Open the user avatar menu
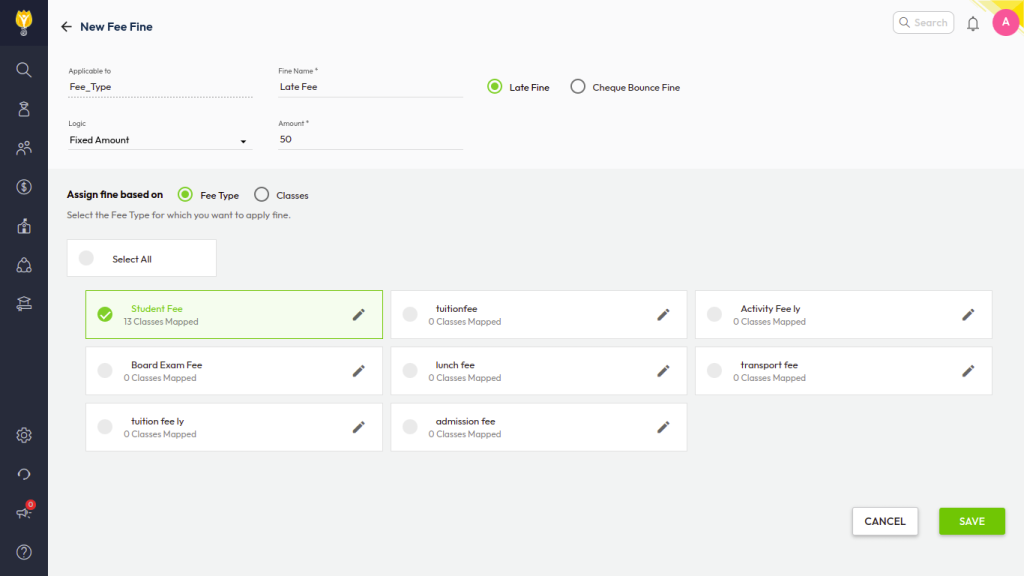The height and width of the screenshot is (576, 1024). pos(1005,23)
